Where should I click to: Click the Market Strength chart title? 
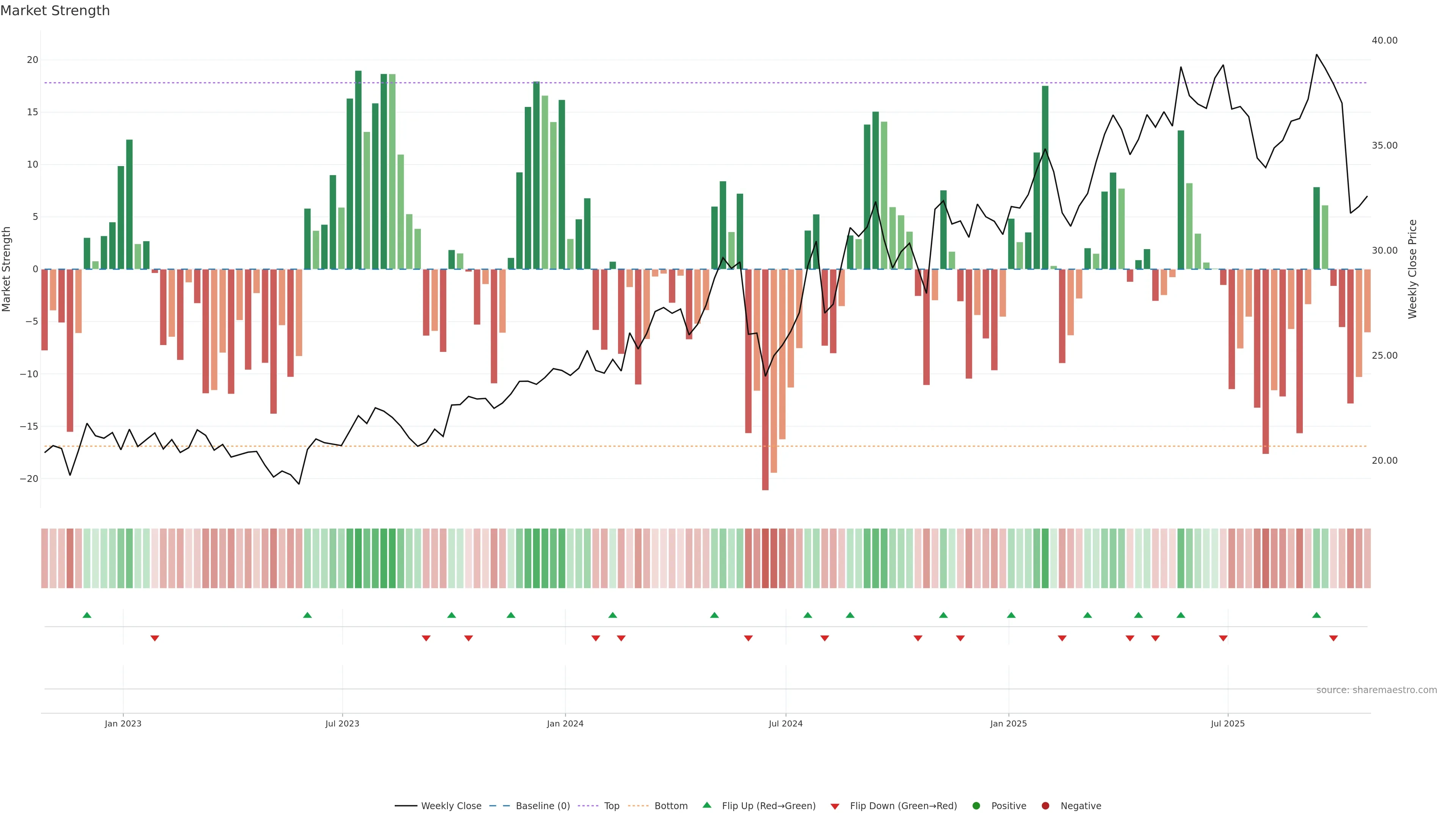pyautogui.click(x=55, y=11)
